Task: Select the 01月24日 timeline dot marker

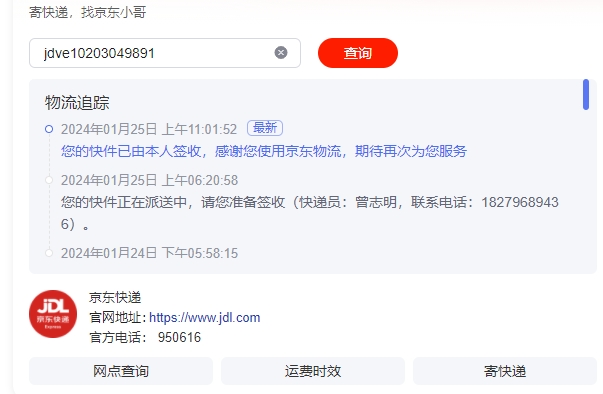Action: tap(49, 253)
